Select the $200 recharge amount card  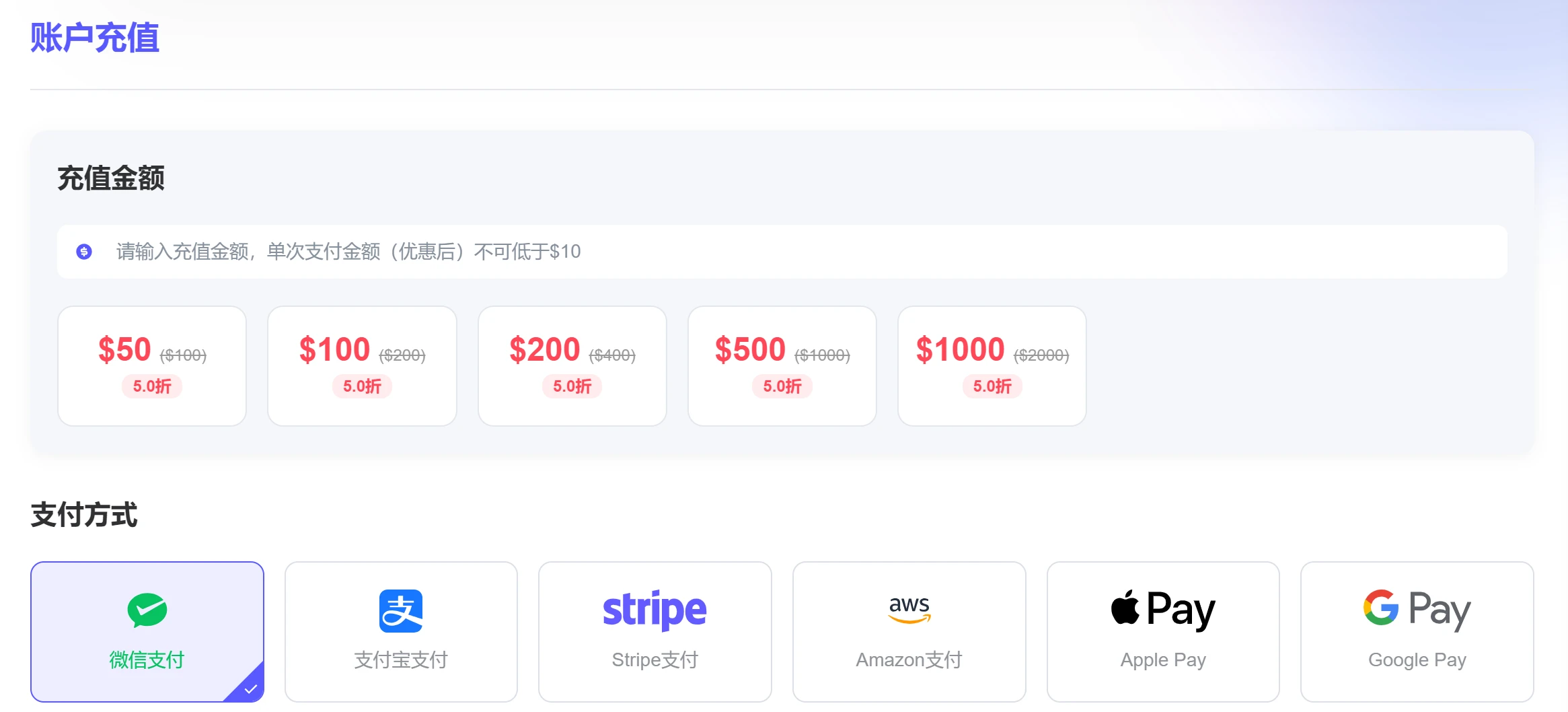pos(572,366)
